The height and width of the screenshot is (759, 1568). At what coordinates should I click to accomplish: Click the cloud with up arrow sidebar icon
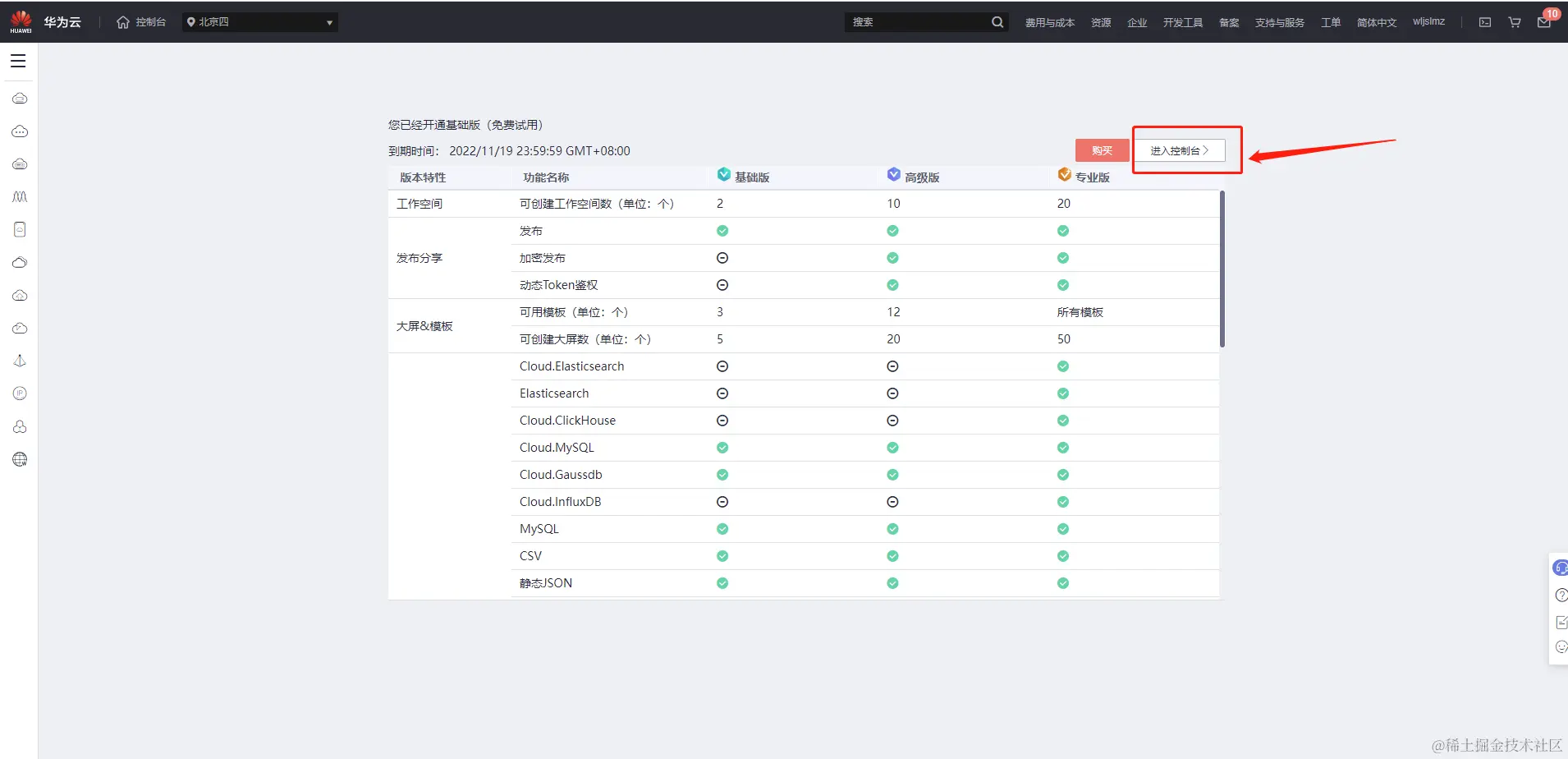(x=20, y=296)
